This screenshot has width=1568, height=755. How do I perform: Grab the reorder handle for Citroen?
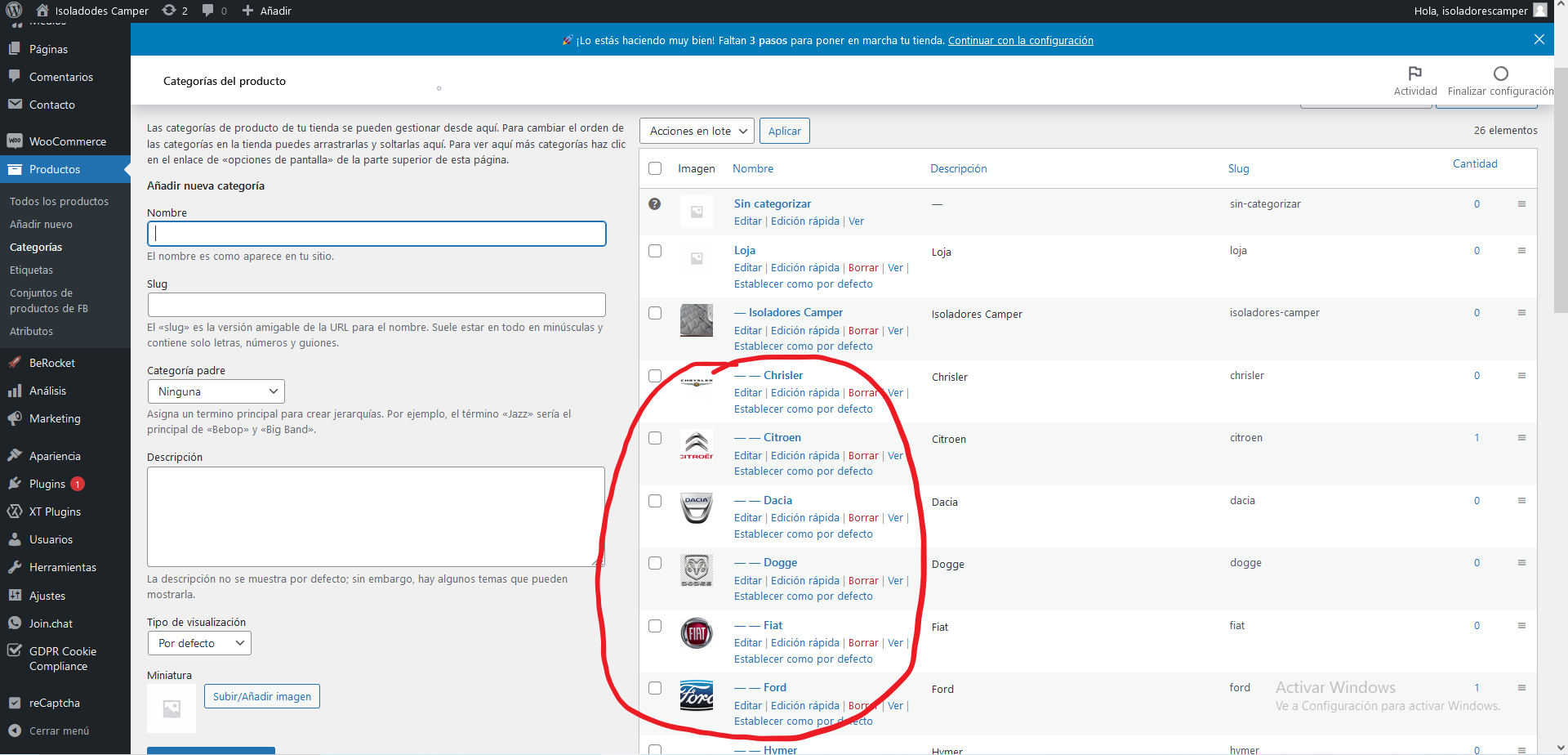pyautogui.click(x=1521, y=438)
